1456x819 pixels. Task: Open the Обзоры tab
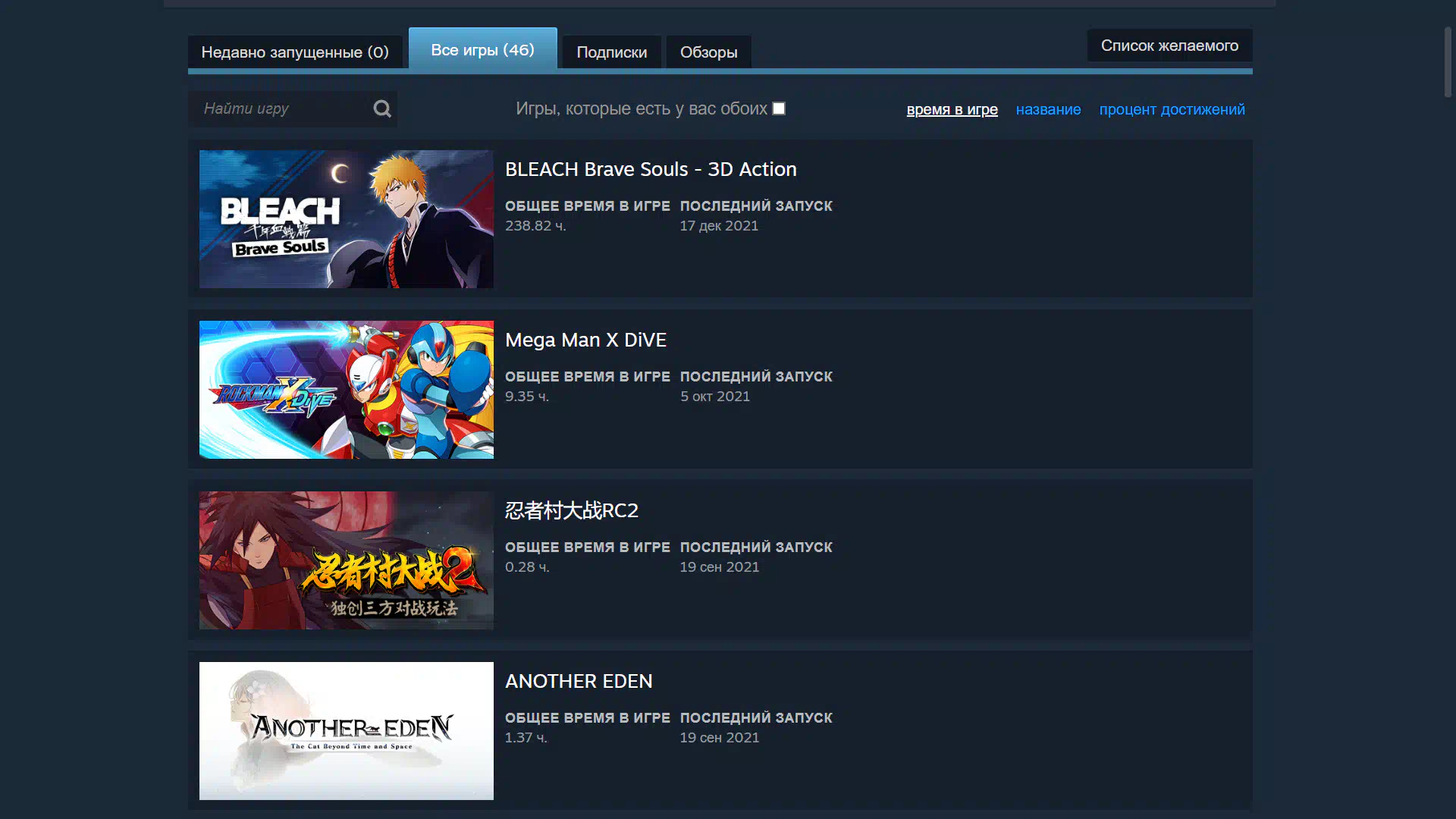coord(708,52)
